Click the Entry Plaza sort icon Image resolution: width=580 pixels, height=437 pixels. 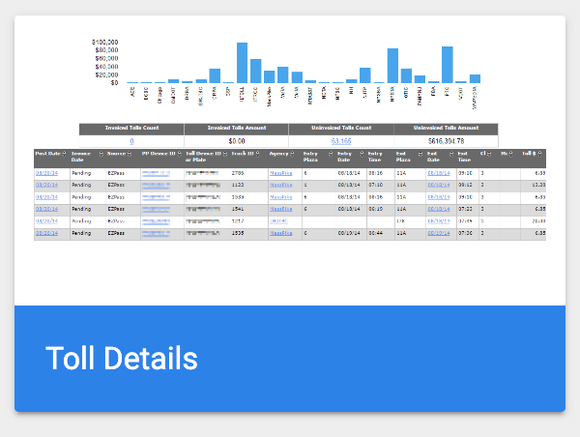click(331, 154)
